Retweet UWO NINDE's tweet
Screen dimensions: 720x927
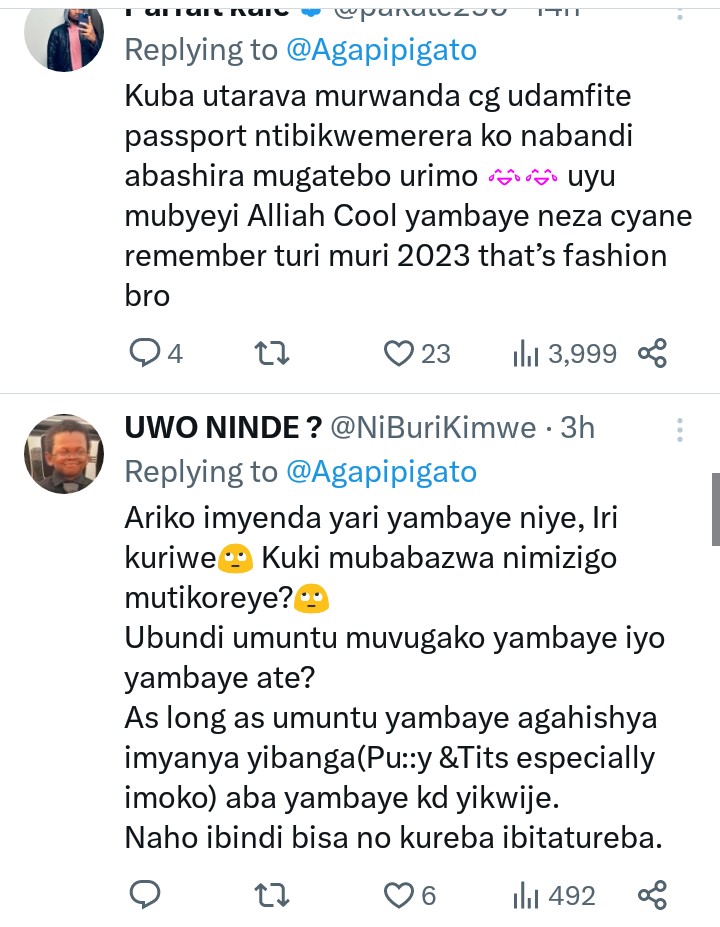267,895
